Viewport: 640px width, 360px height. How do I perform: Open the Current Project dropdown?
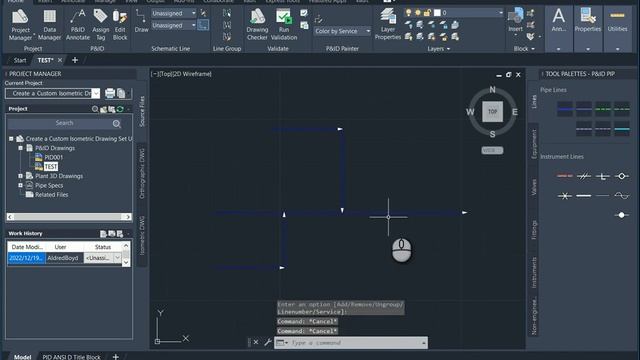(96, 93)
